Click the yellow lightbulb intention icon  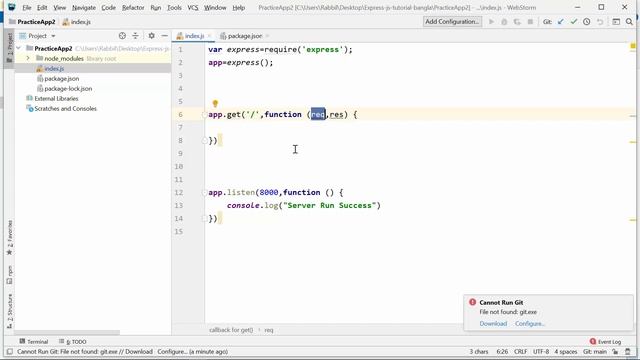click(x=215, y=104)
